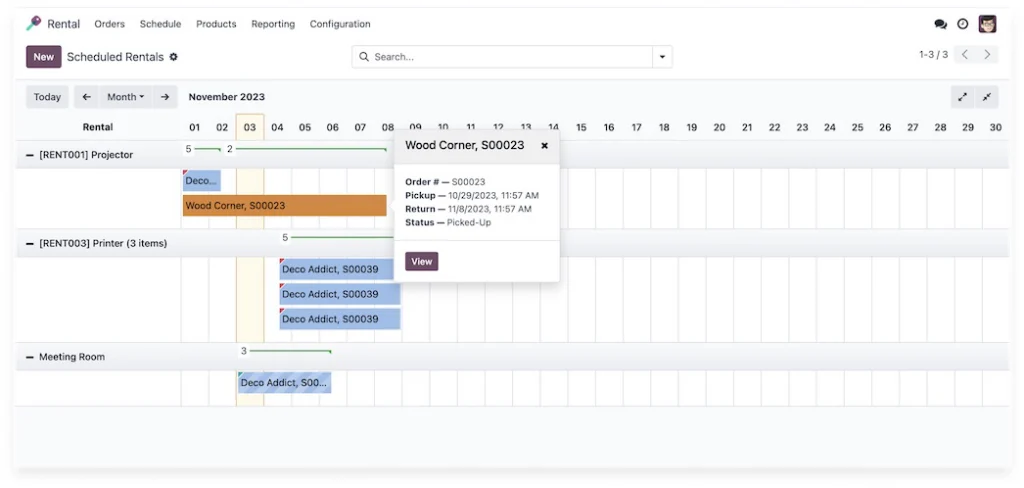Click the day 18 column header
Viewport: 1024px width, 488px height.
coord(664,127)
